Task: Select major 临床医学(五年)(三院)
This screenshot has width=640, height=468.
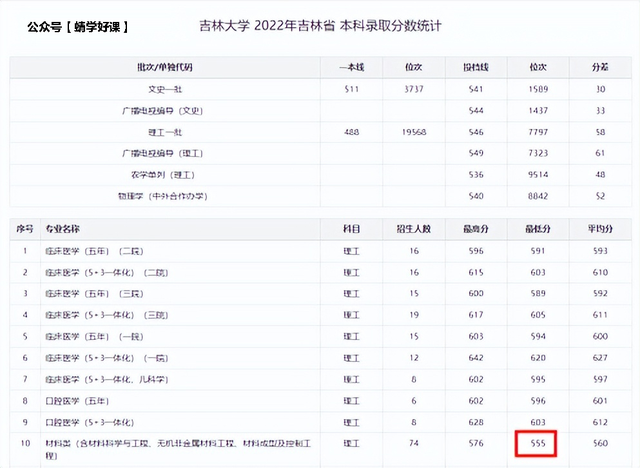Action: click(94, 294)
